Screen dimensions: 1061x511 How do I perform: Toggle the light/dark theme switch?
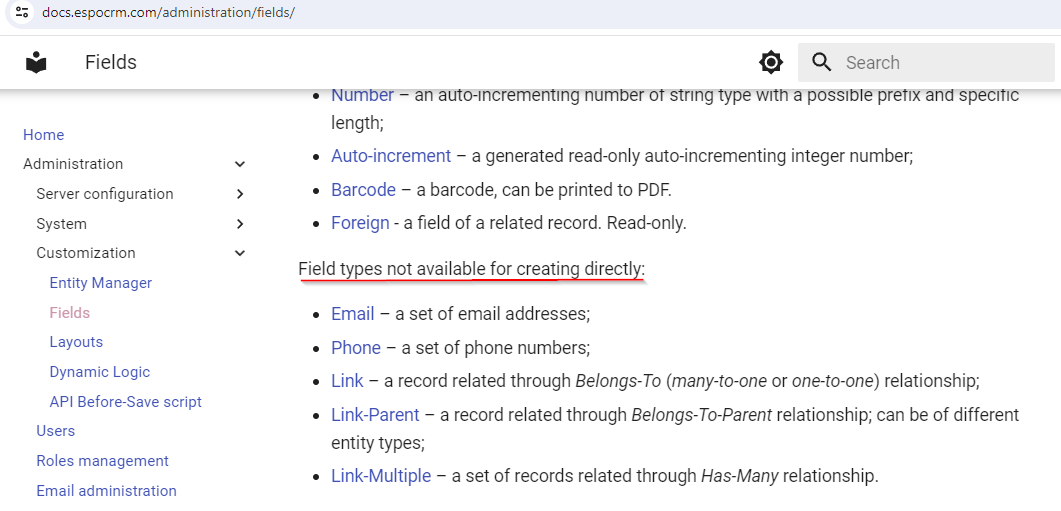(x=771, y=62)
